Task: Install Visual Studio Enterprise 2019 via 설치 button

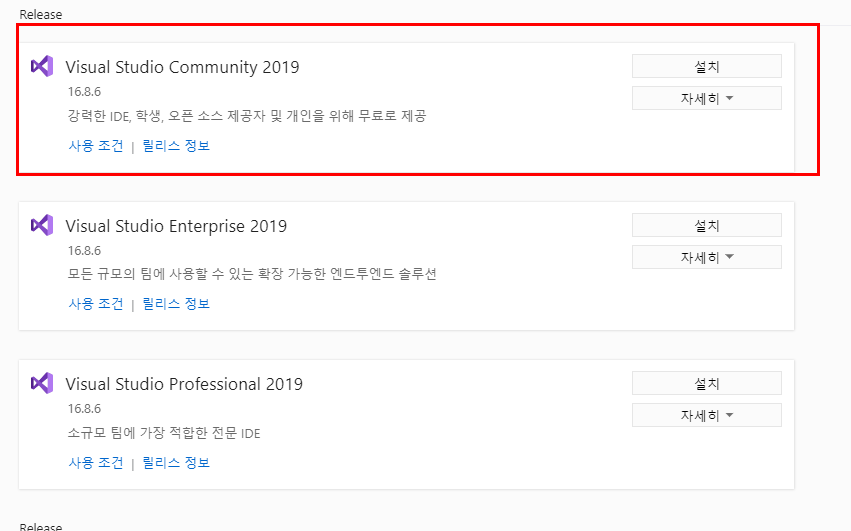Action: click(707, 225)
